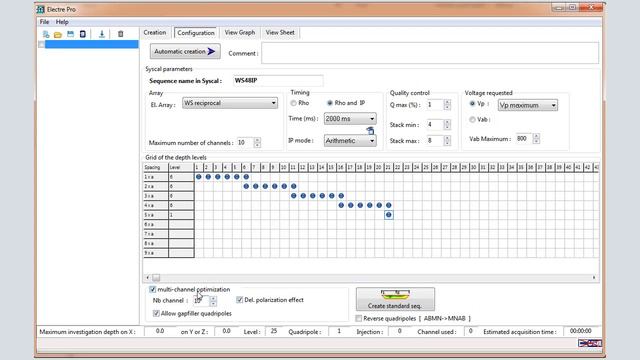Tick the checkbox beside highlighted tree row

pyautogui.click(x=41, y=44)
